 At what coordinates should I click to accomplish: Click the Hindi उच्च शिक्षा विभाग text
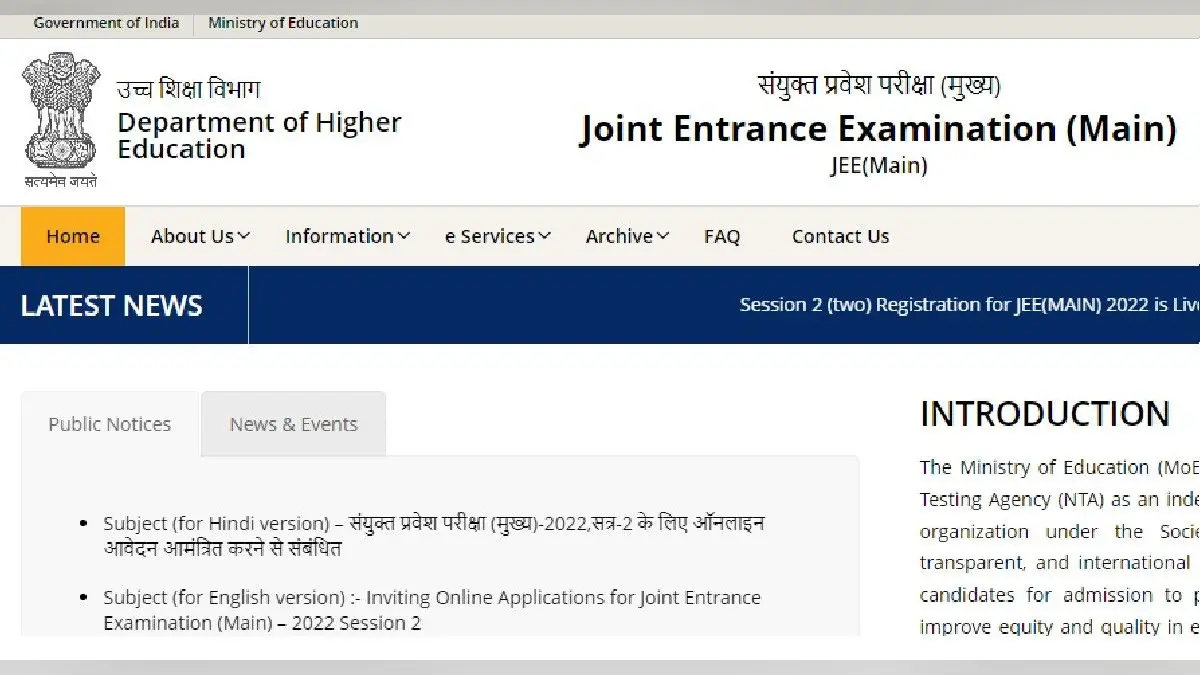(189, 89)
